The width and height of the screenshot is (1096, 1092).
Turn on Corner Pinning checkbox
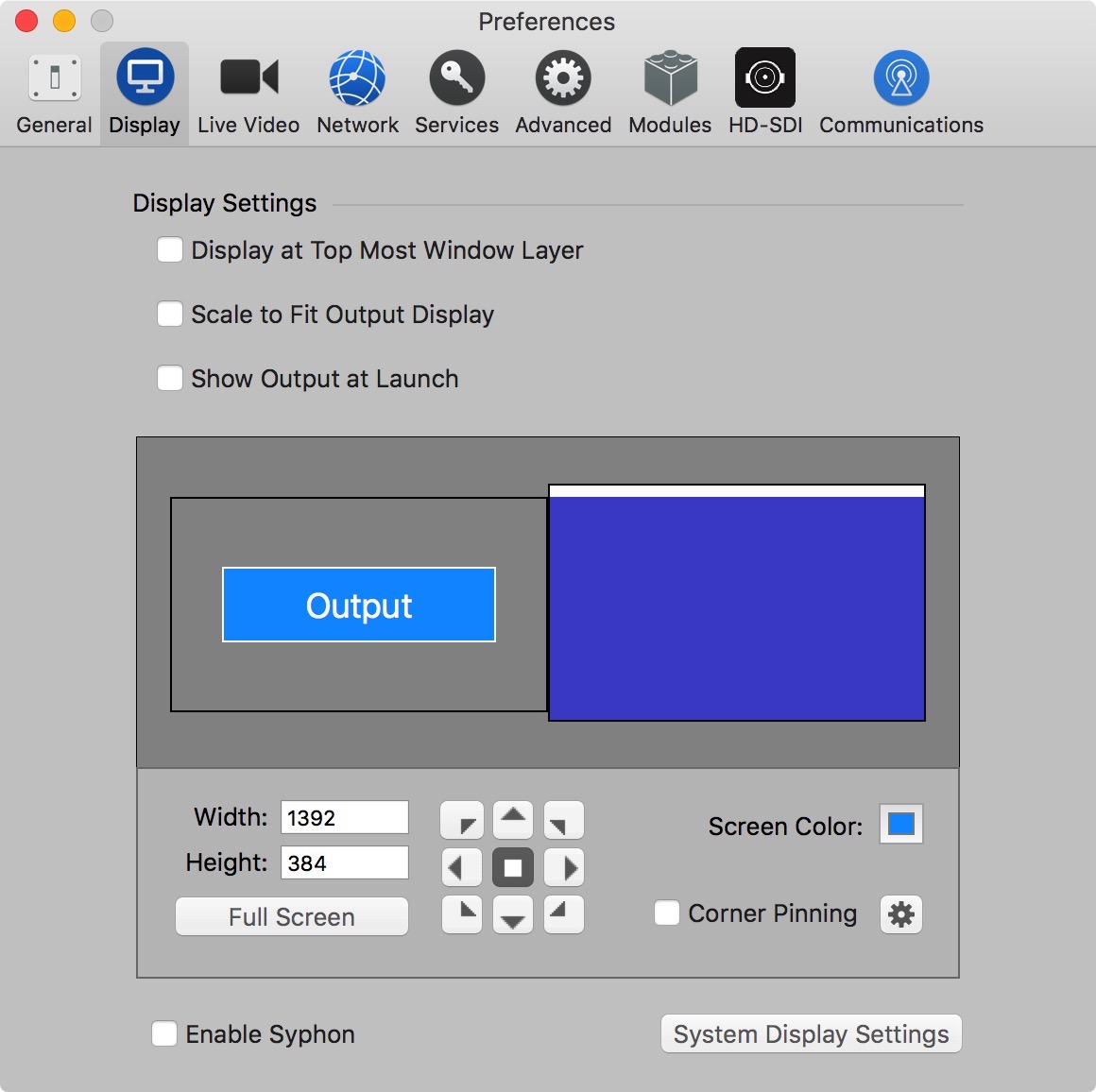pos(667,913)
